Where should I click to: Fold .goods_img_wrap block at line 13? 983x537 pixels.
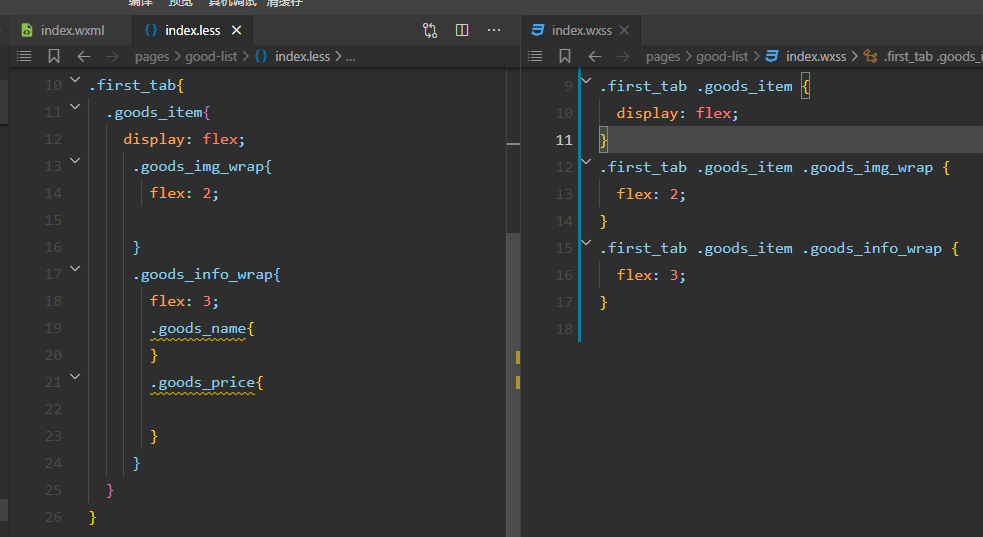coord(75,160)
